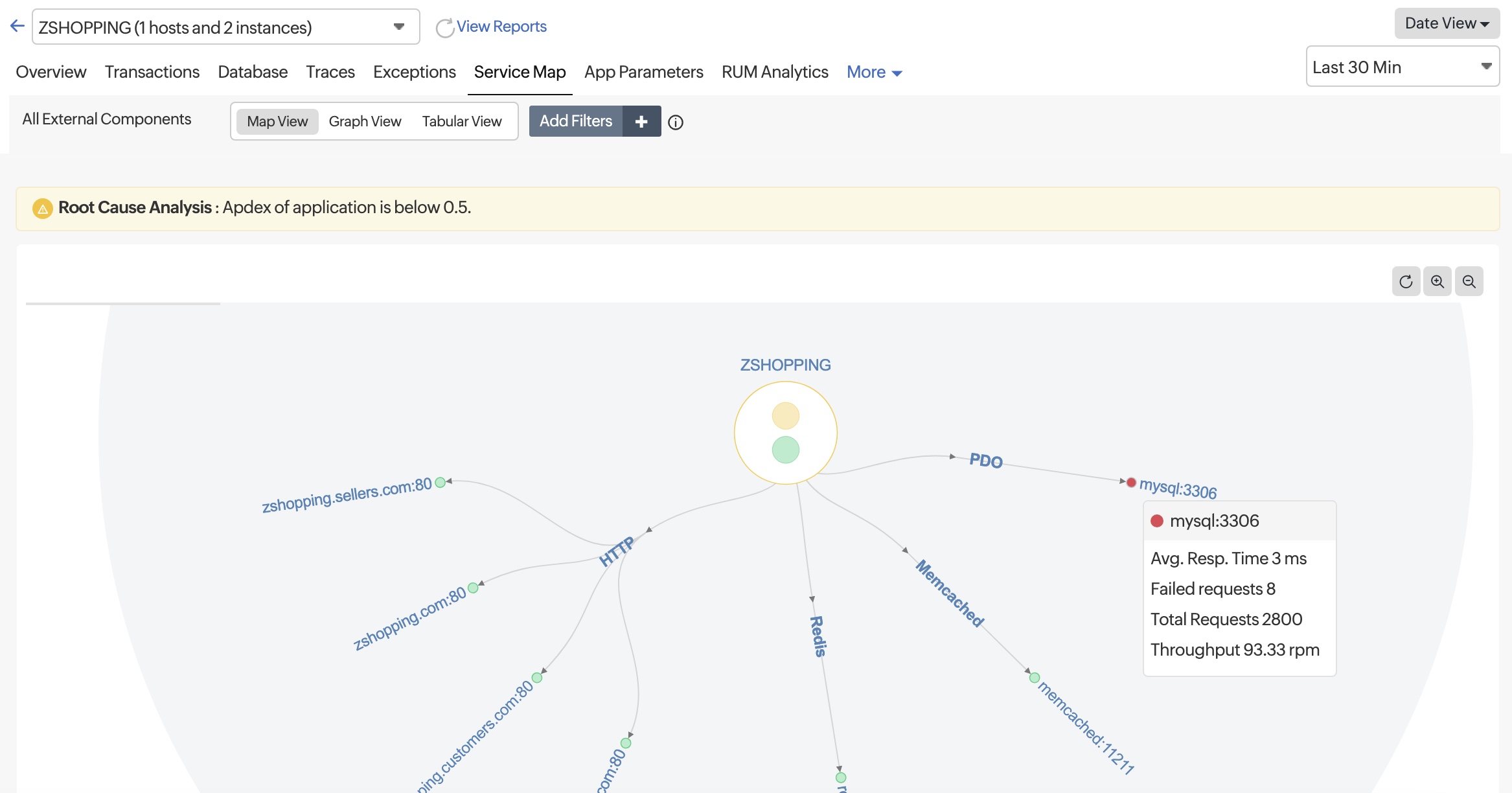Expand the More menu
Image resolution: width=1512 pixels, height=793 pixels.
click(x=873, y=72)
